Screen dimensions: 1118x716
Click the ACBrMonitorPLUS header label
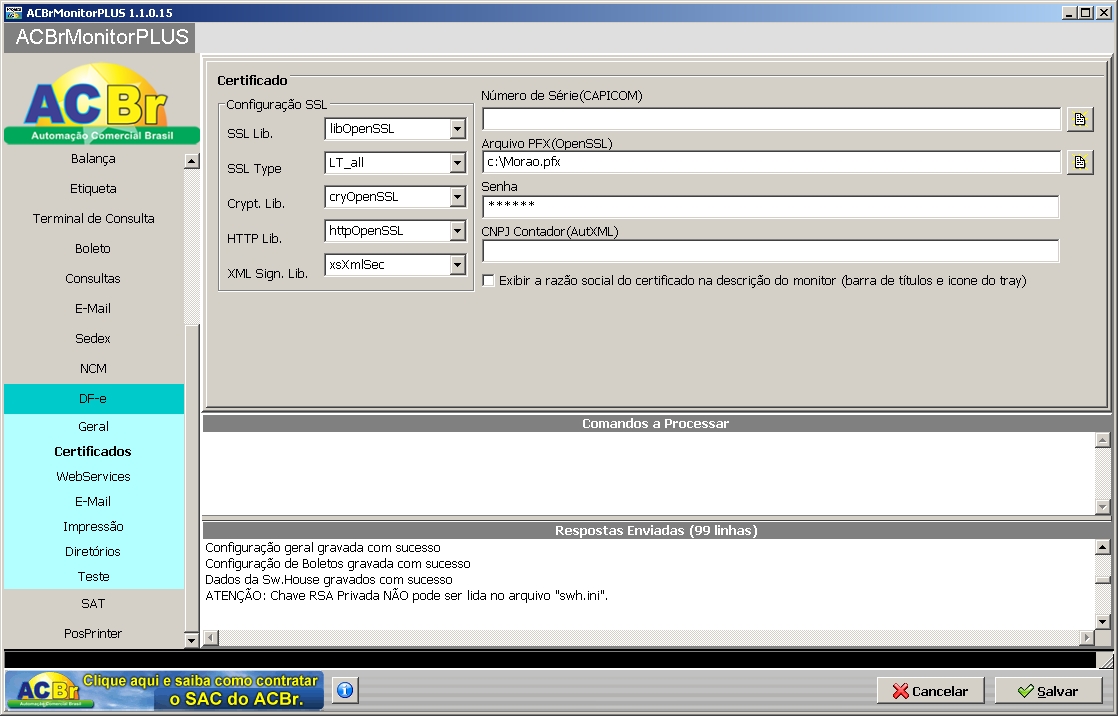tap(101, 37)
